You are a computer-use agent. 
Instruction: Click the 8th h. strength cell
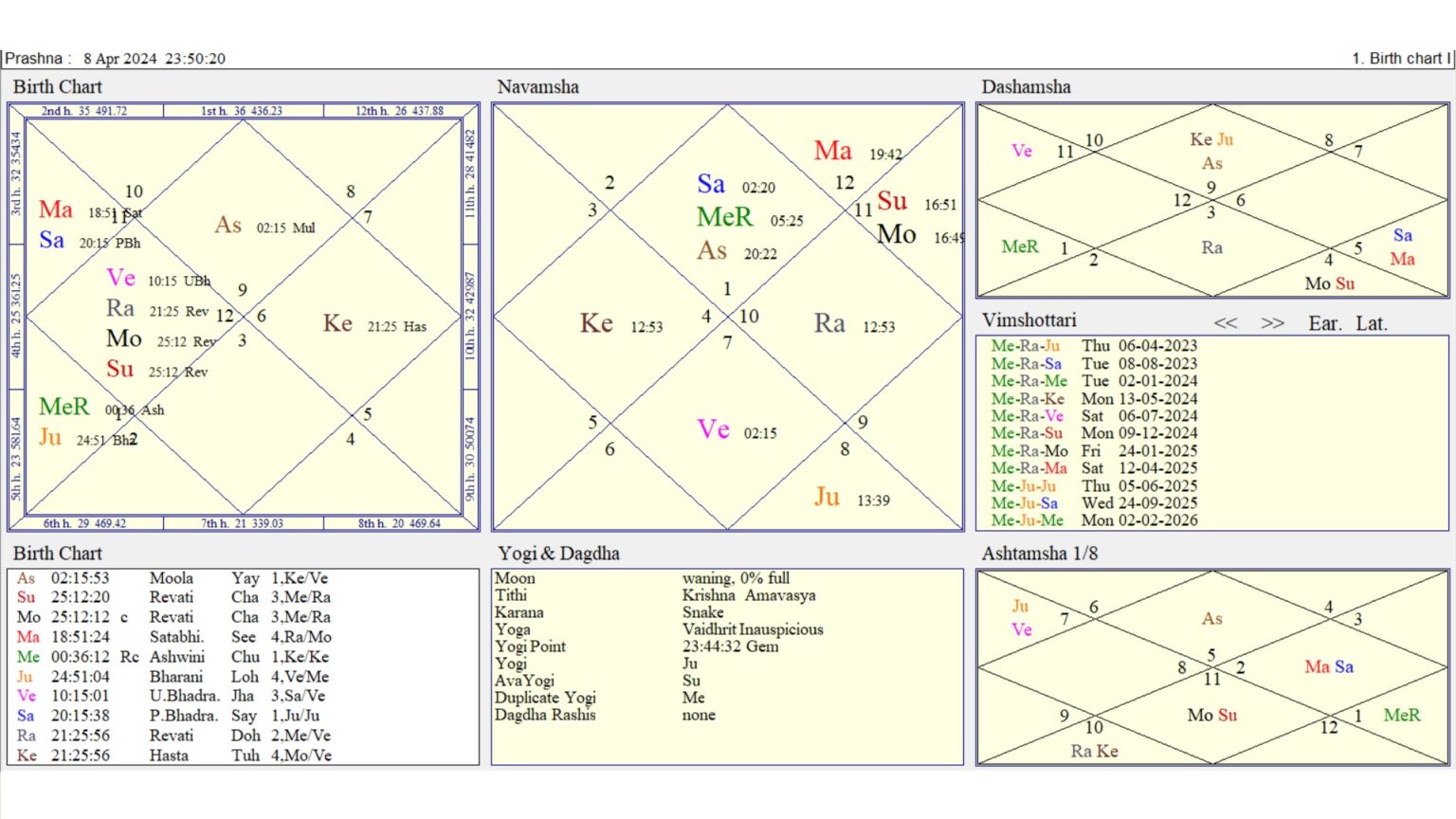tap(400, 523)
